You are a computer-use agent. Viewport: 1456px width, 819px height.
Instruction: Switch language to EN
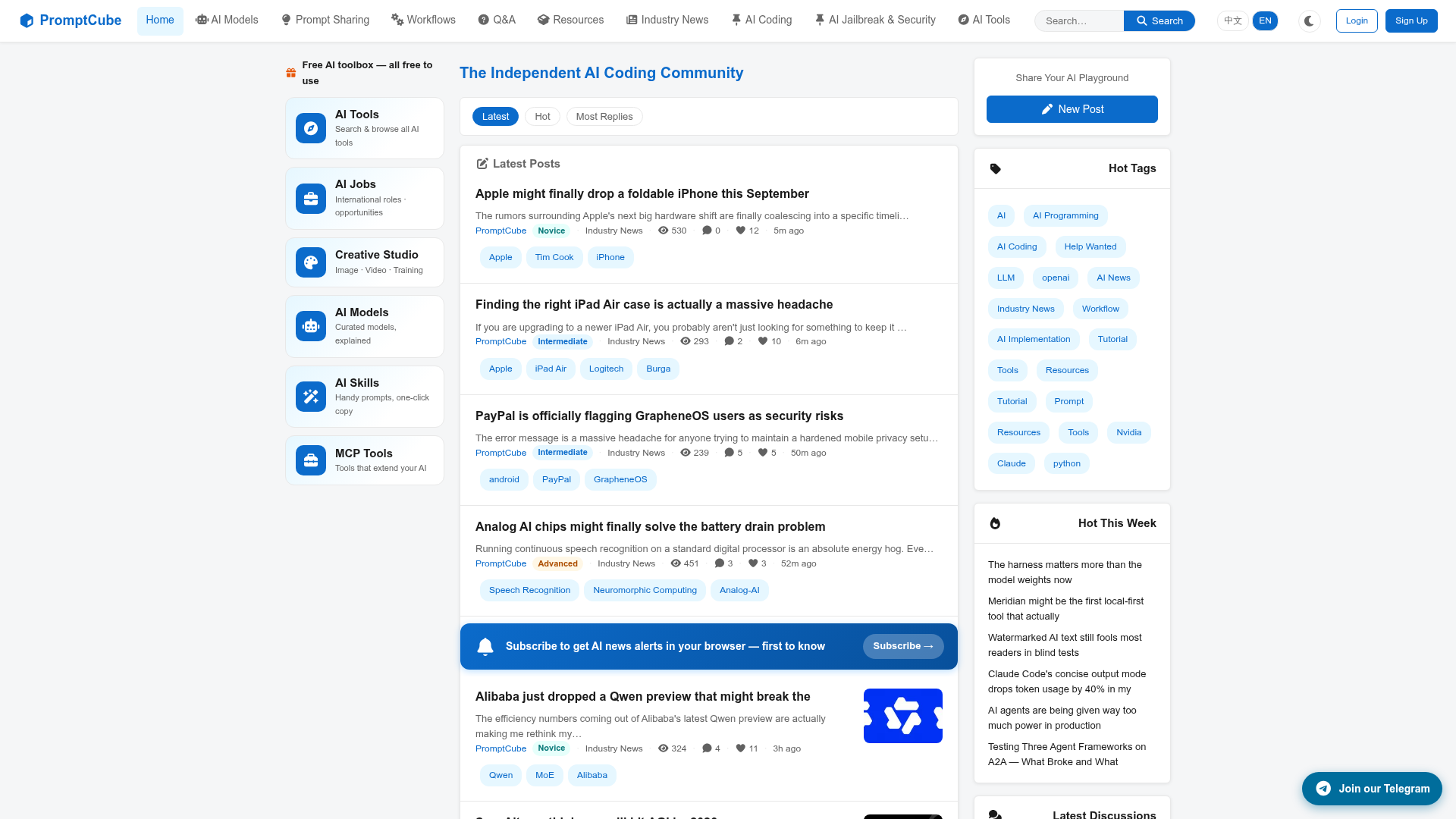[x=1265, y=21]
